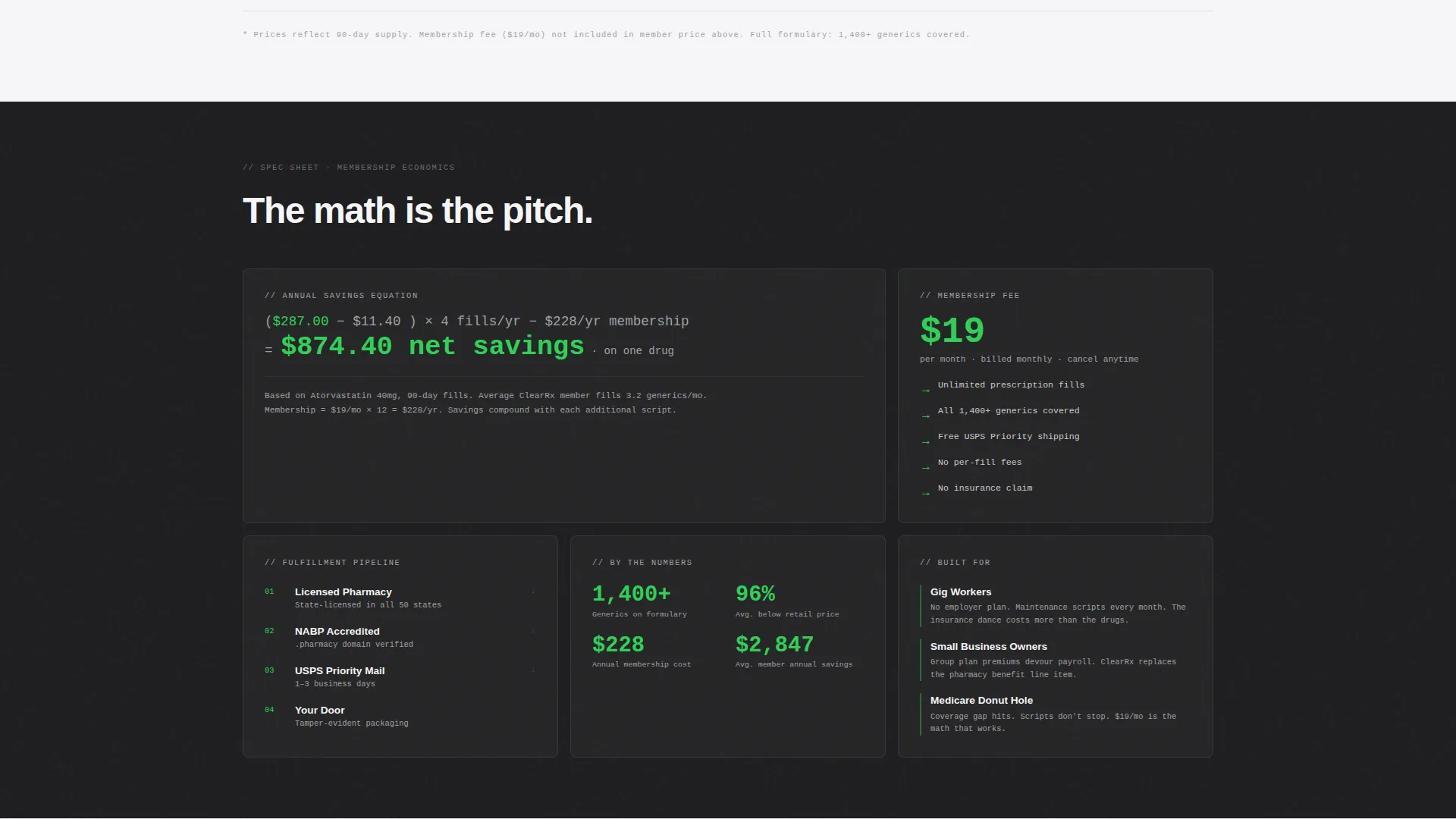Click the arrow beside No per-fill fees

[925, 468]
